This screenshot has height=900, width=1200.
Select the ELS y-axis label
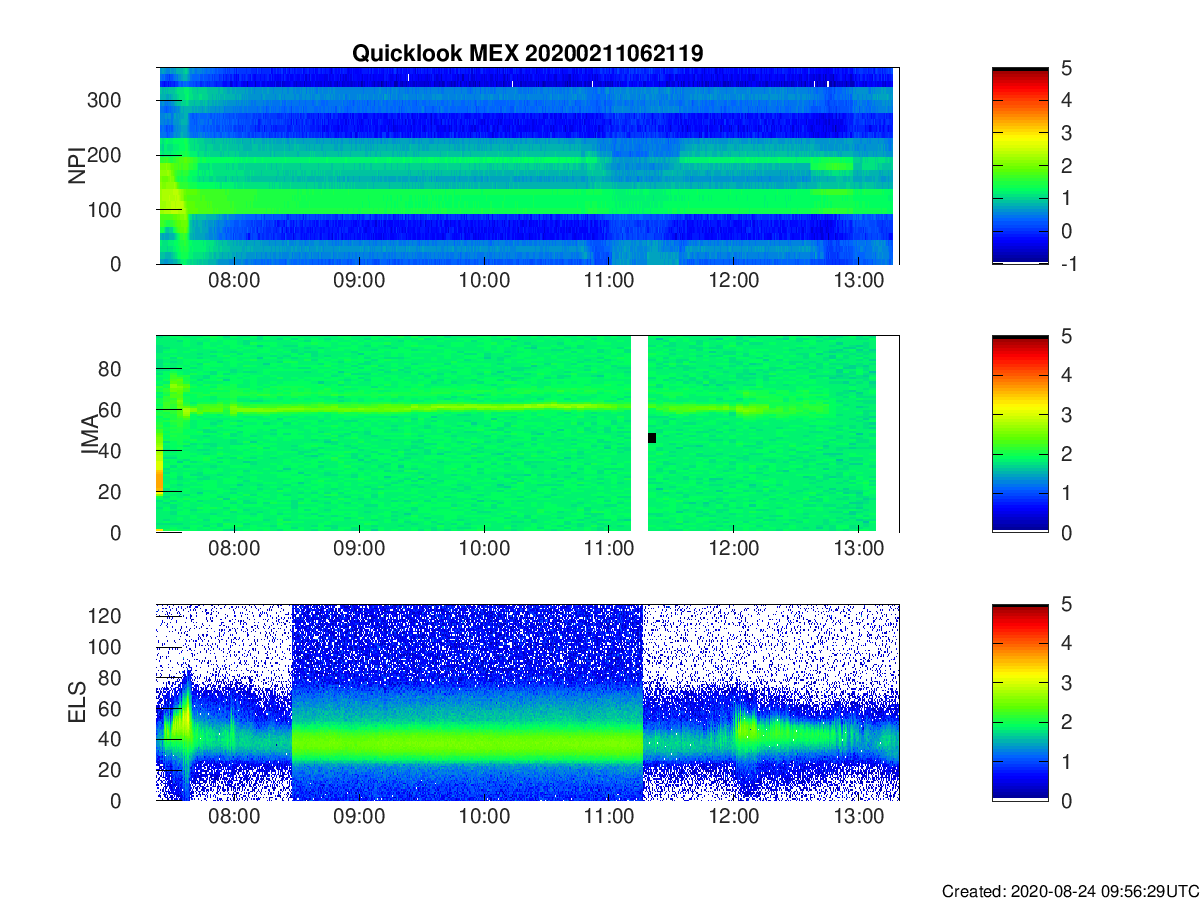coord(76,702)
